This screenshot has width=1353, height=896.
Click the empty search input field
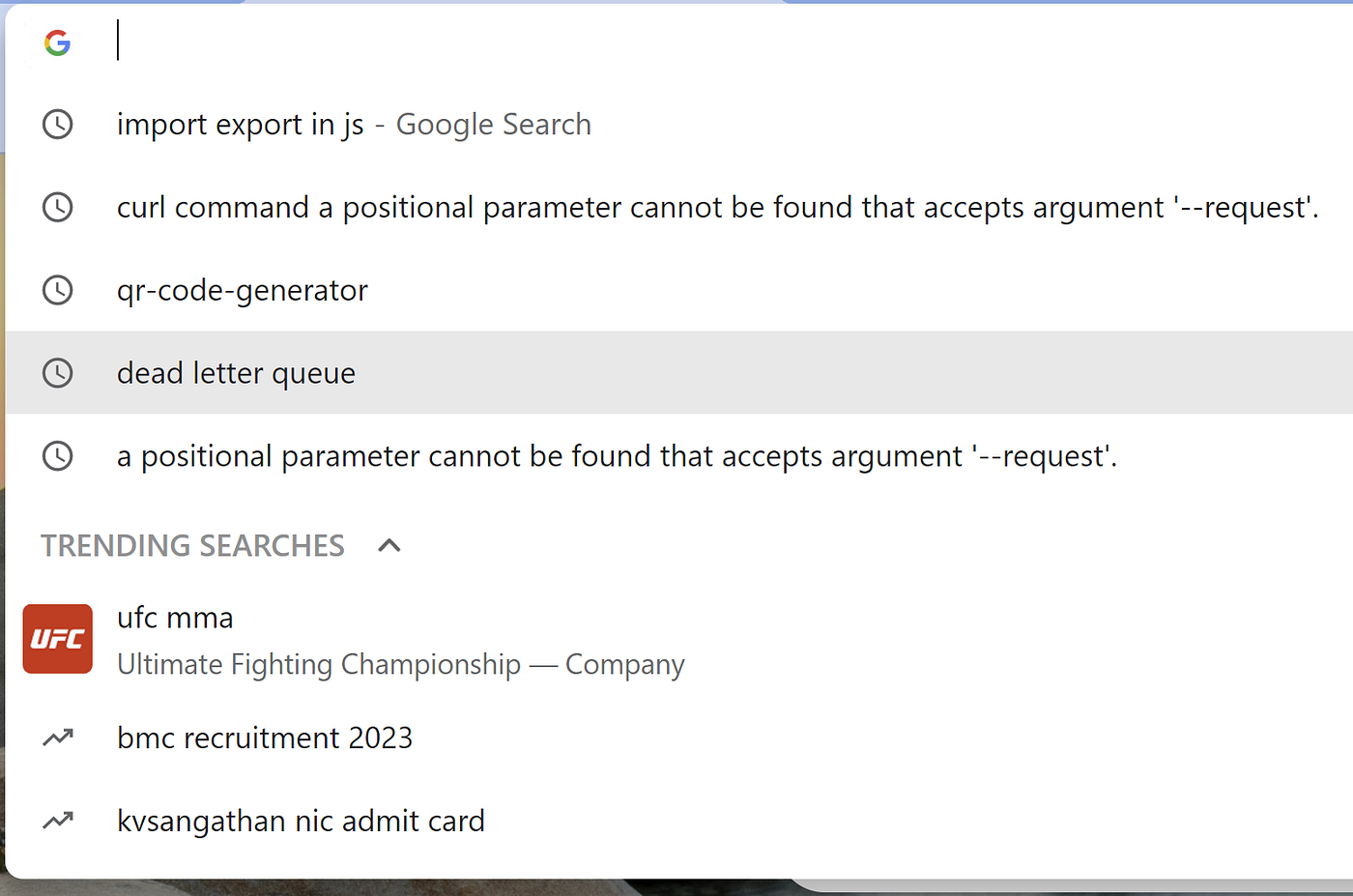pyautogui.click(x=676, y=43)
